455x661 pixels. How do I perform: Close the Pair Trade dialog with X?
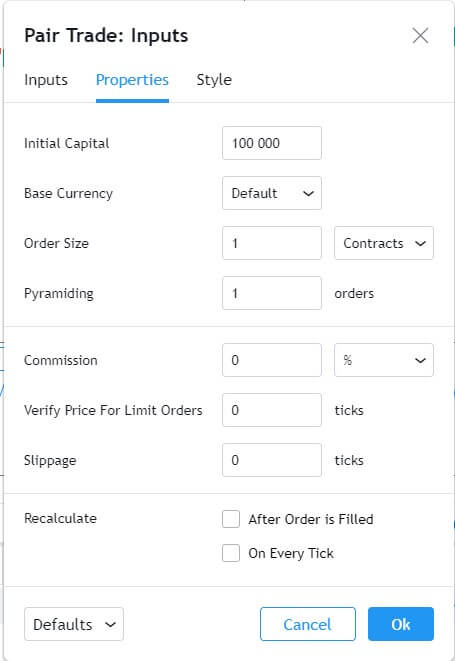pyautogui.click(x=420, y=36)
